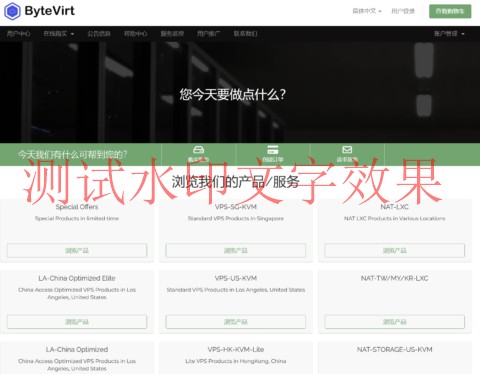Expand the 在线购买 menu in the navigation bar
The height and width of the screenshot is (374, 480).
[59, 34]
